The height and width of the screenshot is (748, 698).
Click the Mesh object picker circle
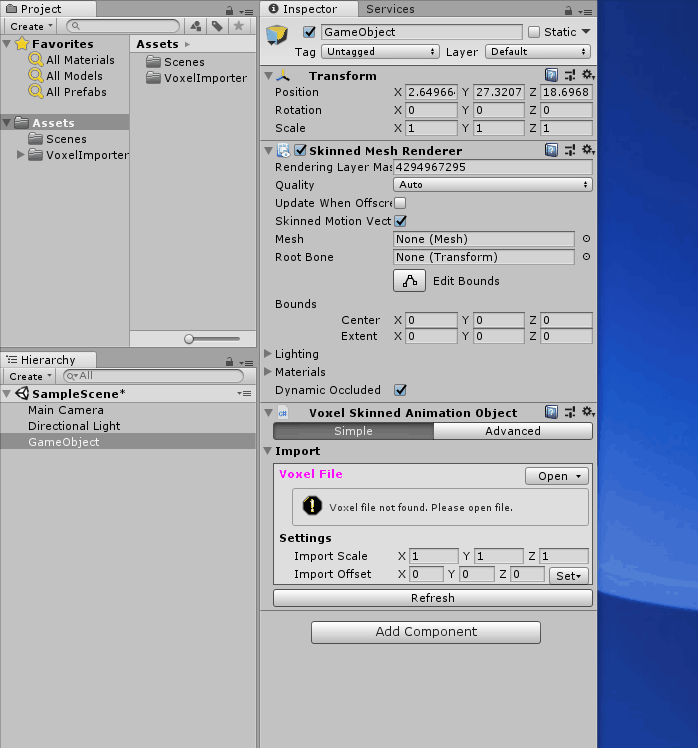(x=586, y=239)
